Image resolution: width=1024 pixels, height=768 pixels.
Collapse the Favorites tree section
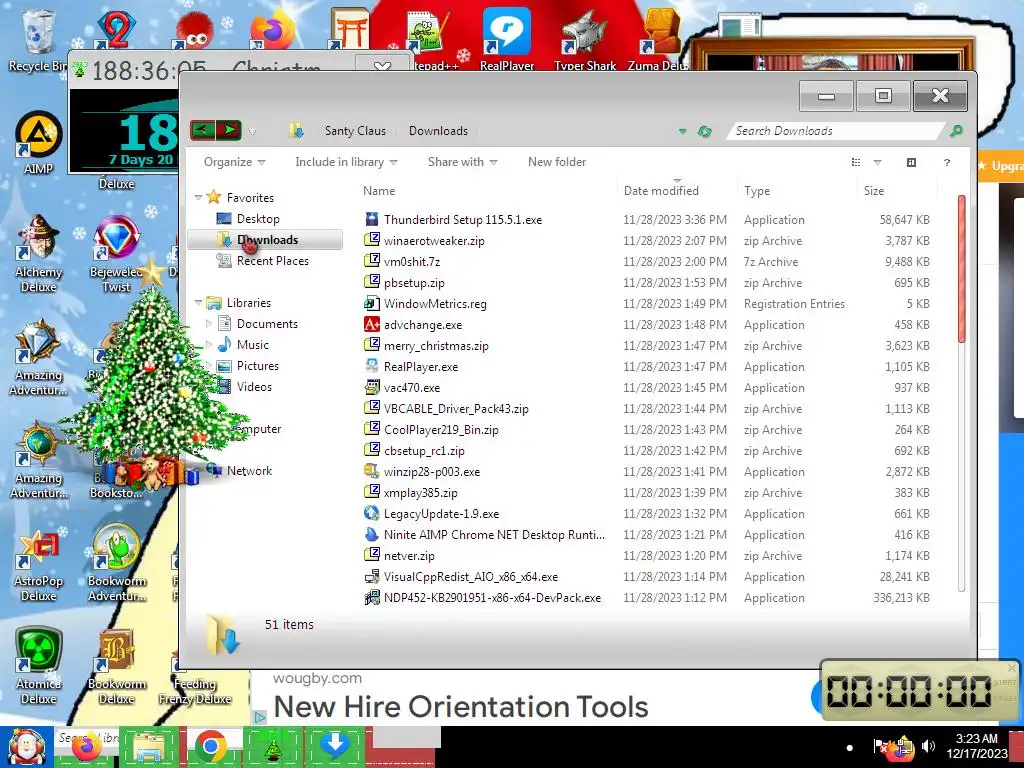point(198,197)
